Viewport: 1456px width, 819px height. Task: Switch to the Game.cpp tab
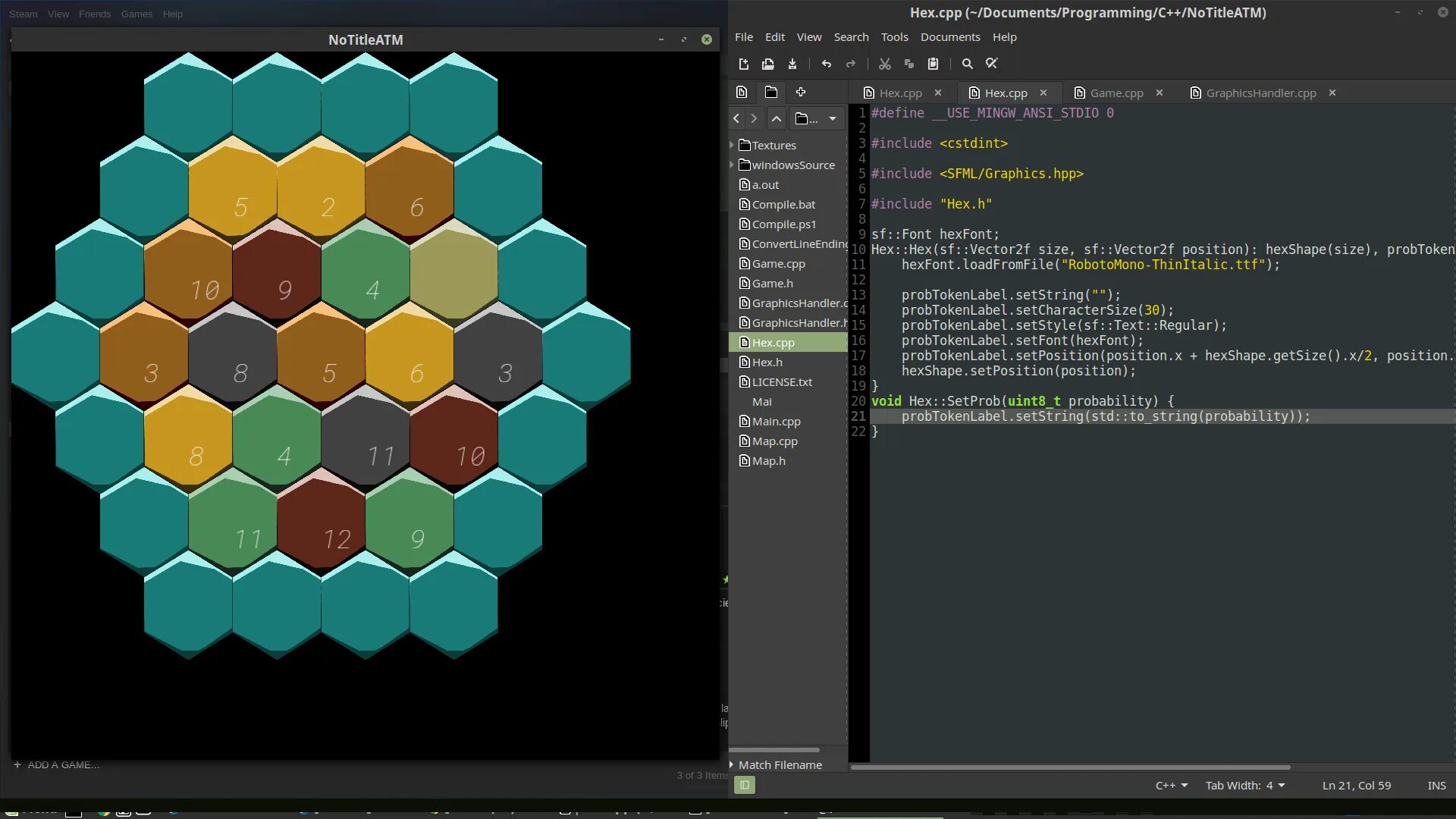pos(1116,93)
